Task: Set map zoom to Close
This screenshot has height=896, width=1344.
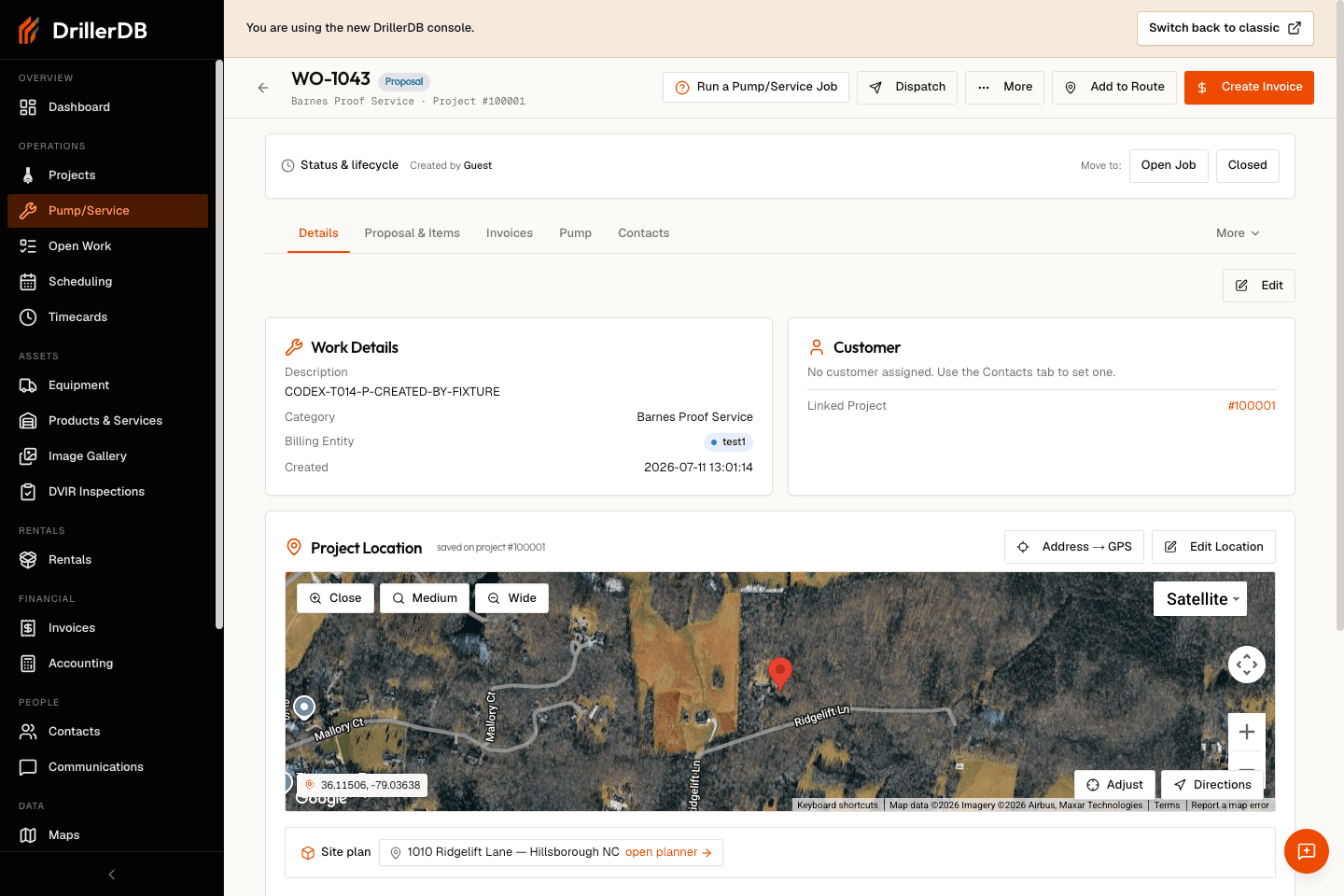Action: [x=335, y=598]
